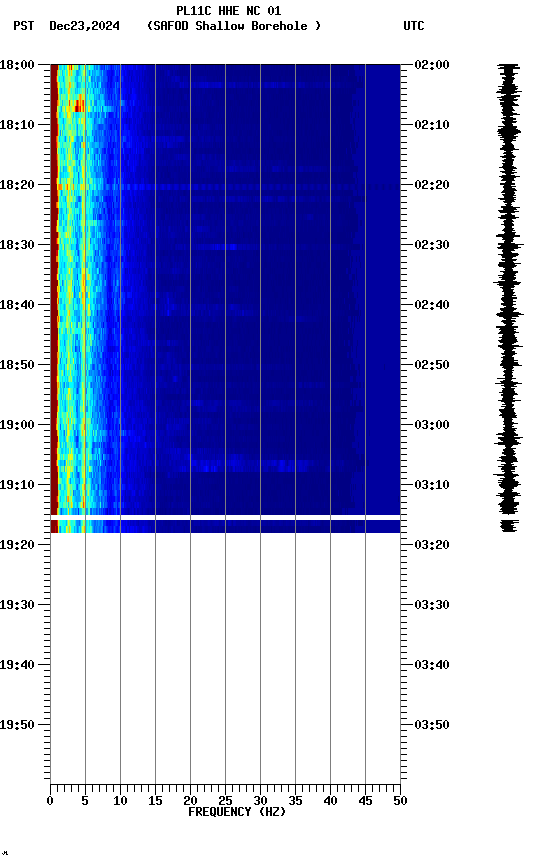Image resolution: width=552 pixels, height=864 pixels.
Task: Click the date 'Dec23,2024'
Action: [x=84, y=26]
